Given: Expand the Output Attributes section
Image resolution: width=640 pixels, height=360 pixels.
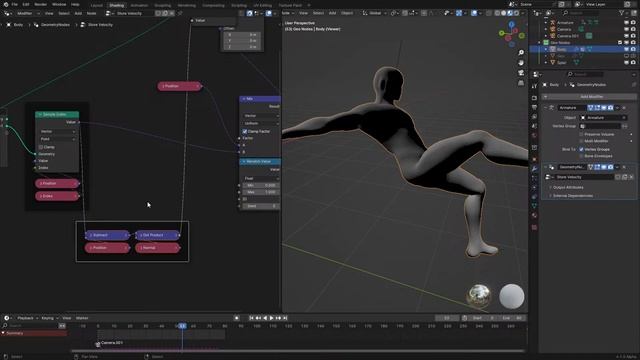Looking at the screenshot, I should click(x=566, y=187).
